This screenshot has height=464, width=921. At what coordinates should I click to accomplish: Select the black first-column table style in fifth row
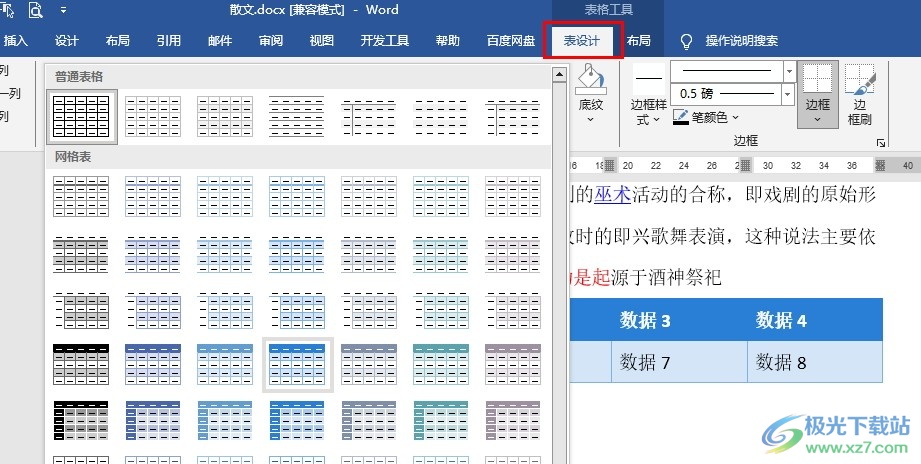81,421
